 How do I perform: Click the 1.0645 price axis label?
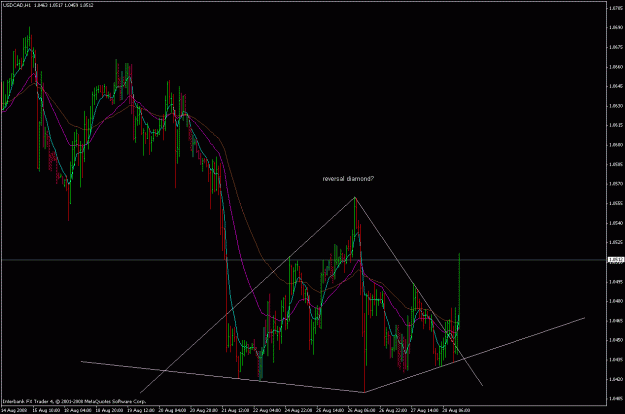pyautogui.click(x=616, y=86)
